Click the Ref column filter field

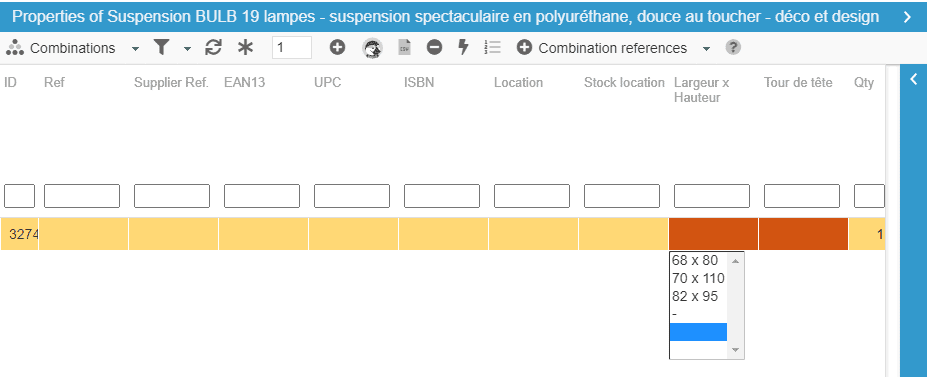(x=82, y=196)
